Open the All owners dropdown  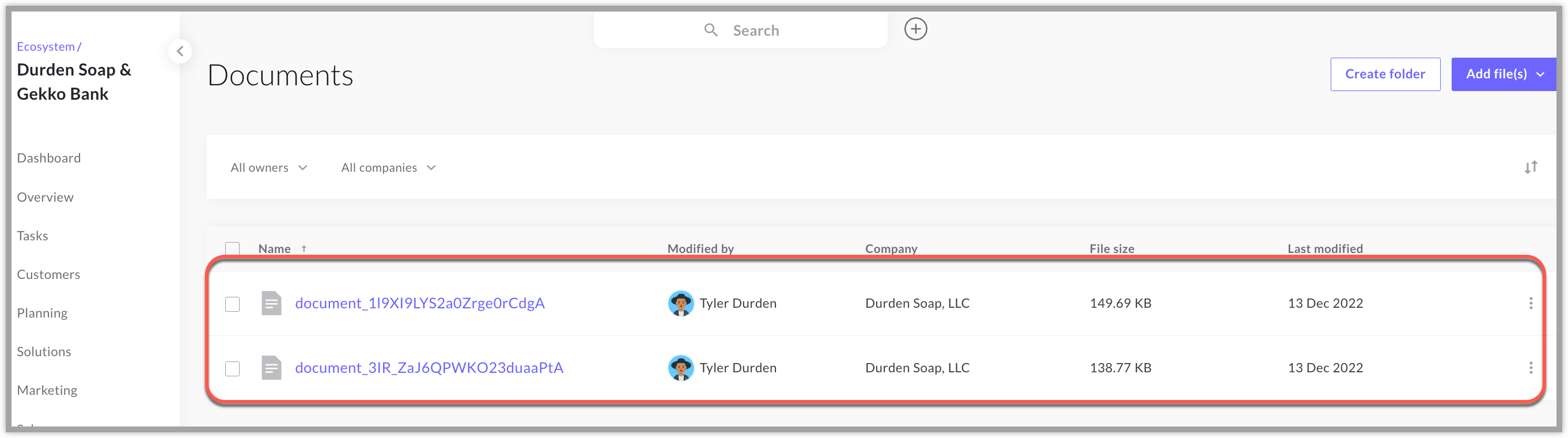pyautogui.click(x=268, y=167)
